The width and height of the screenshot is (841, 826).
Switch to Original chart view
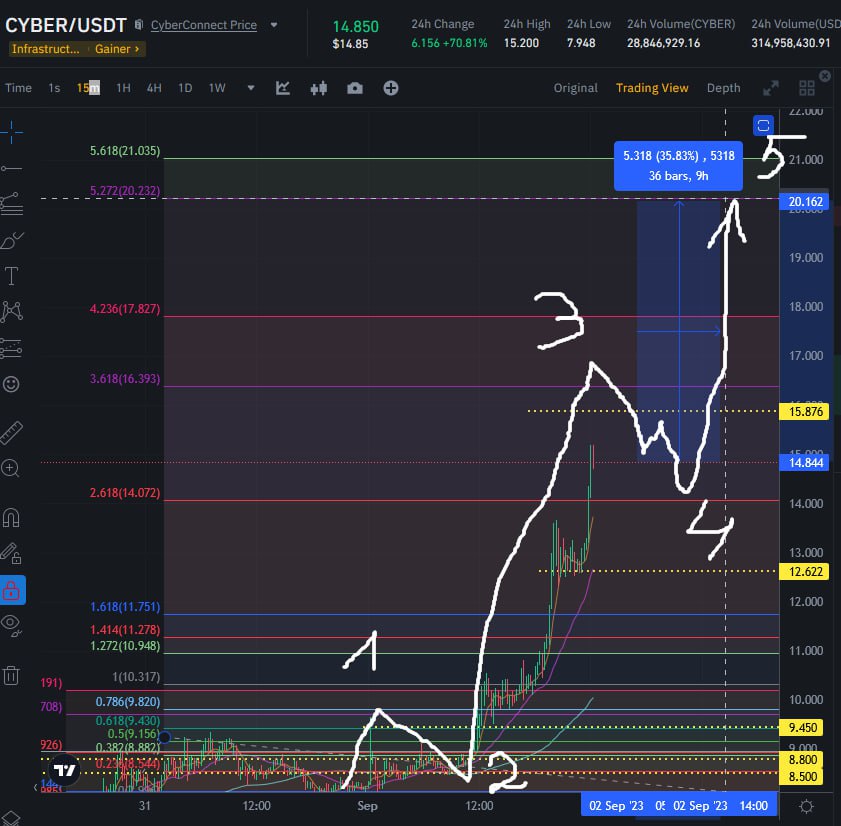coord(576,88)
